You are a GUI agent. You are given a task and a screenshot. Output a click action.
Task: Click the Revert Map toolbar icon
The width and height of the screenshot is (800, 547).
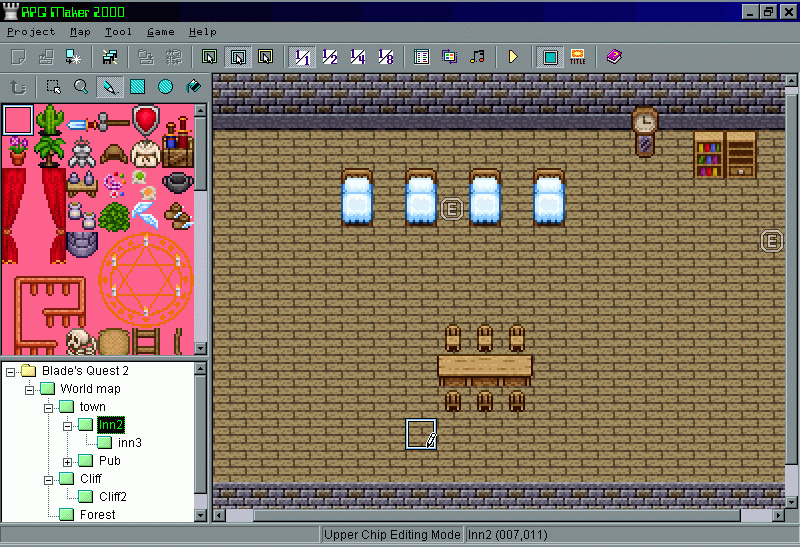click(173, 57)
